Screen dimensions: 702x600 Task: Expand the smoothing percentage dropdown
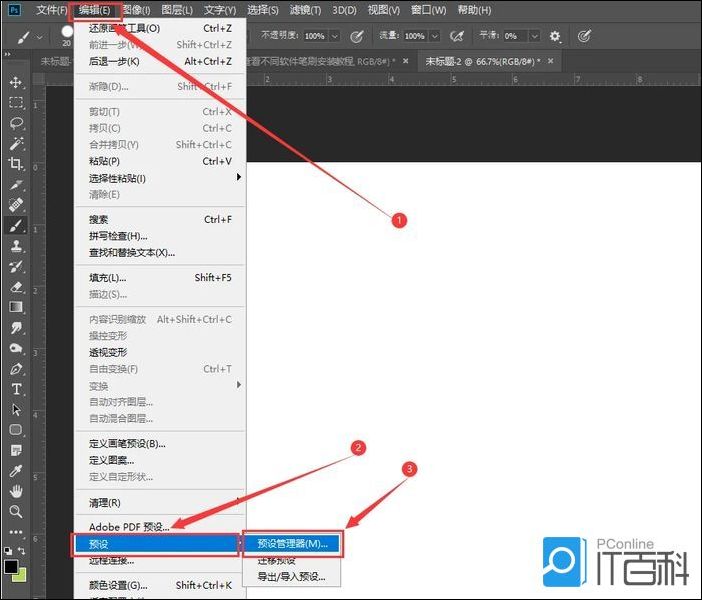click(x=534, y=36)
